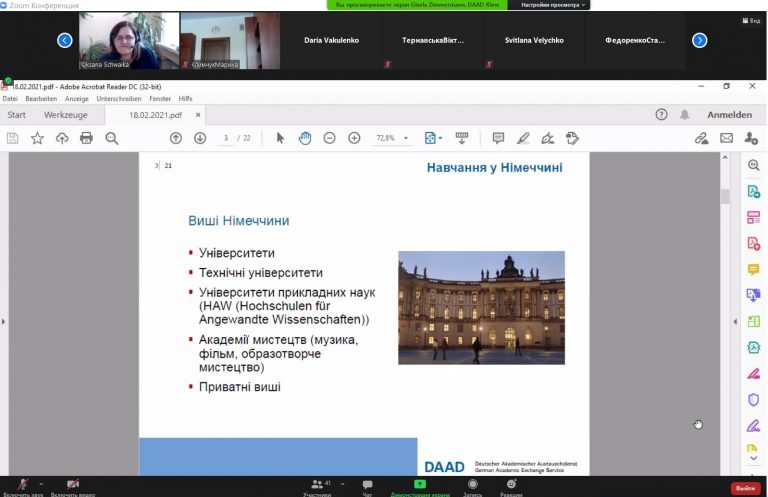
Task: Select the arrow selection tool
Action: pos(280,138)
